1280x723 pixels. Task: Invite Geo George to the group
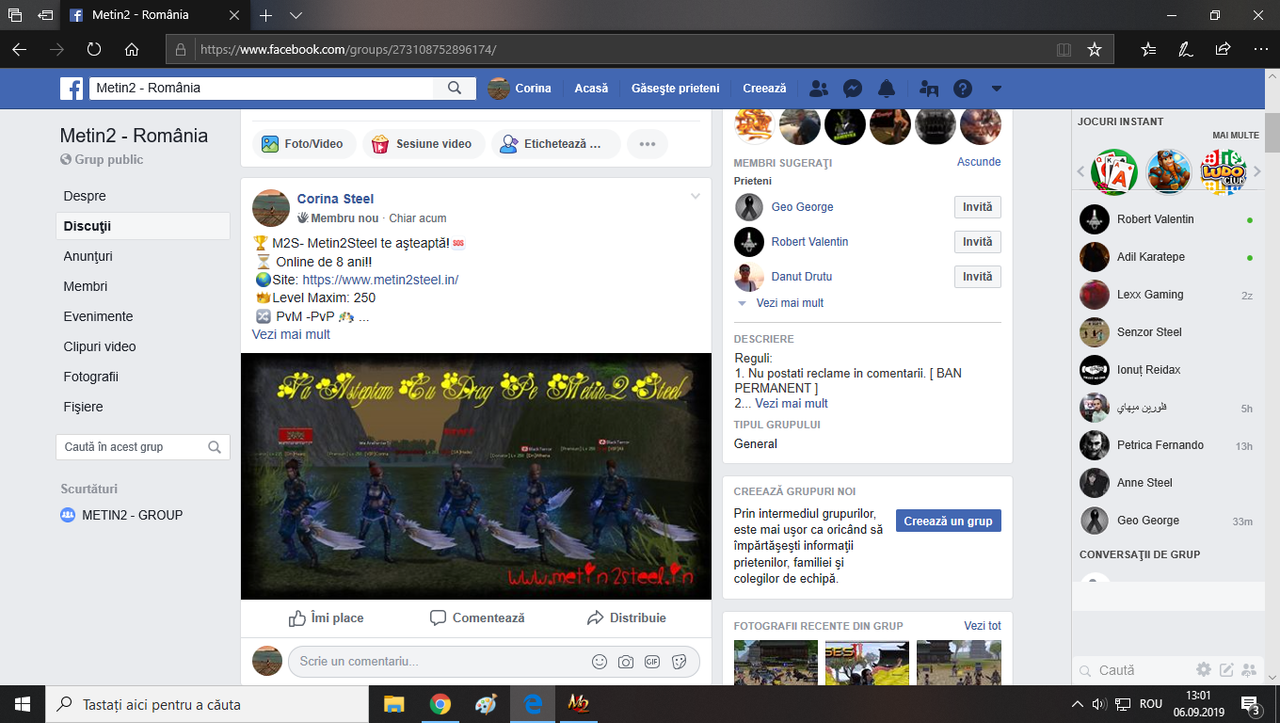click(x=977, y=207)
